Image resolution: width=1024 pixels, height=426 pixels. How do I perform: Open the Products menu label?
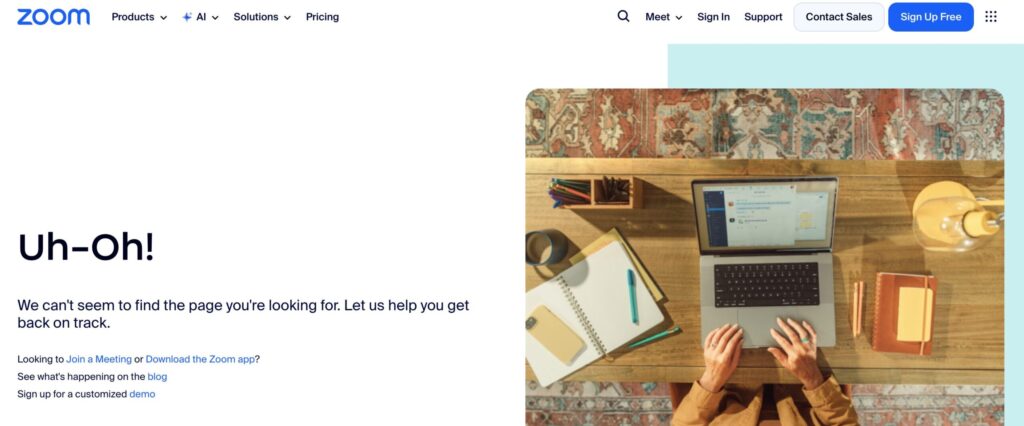(x=133, y=17)
